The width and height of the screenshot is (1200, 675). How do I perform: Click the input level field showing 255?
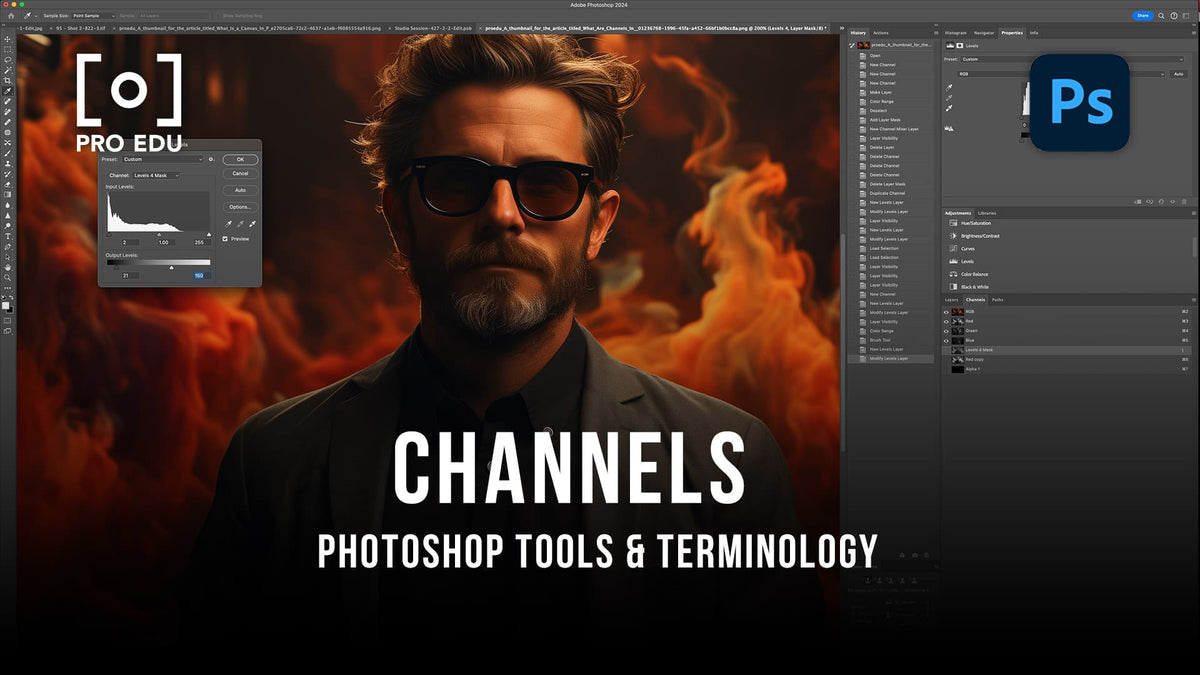click(x=200, y=242)
